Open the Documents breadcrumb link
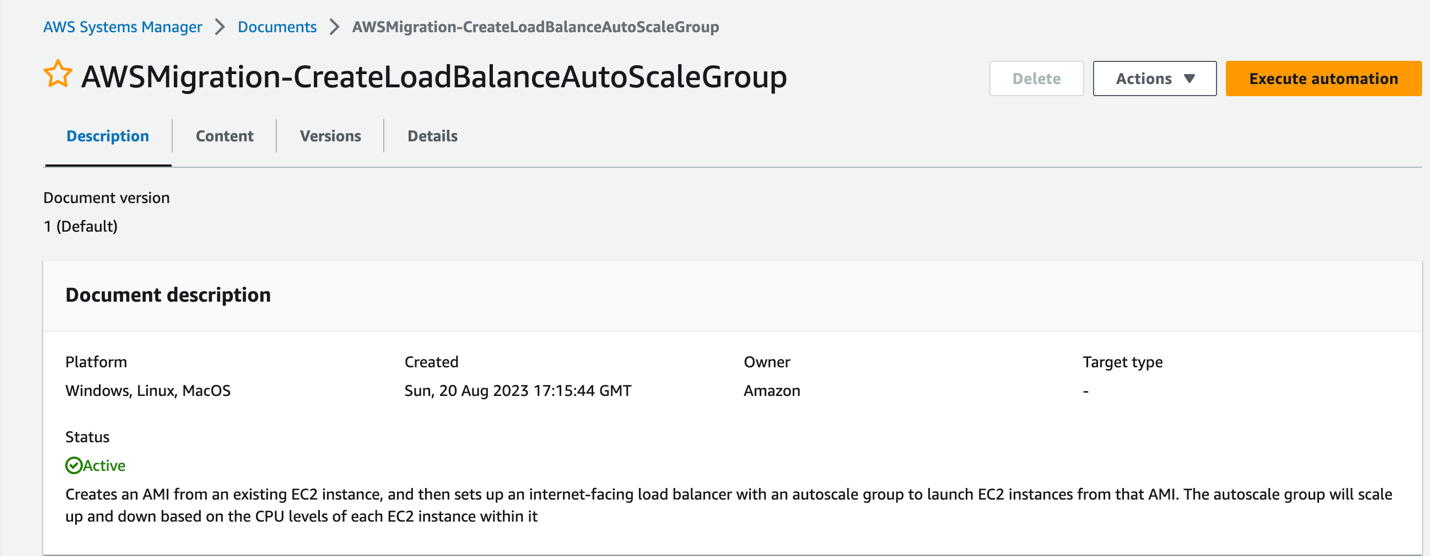The image size is (1430, 559). pos(277,27)
